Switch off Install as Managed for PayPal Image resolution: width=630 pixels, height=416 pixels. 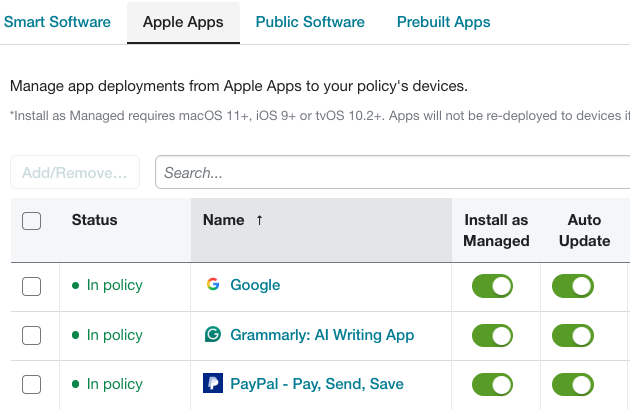click(492, 385)
